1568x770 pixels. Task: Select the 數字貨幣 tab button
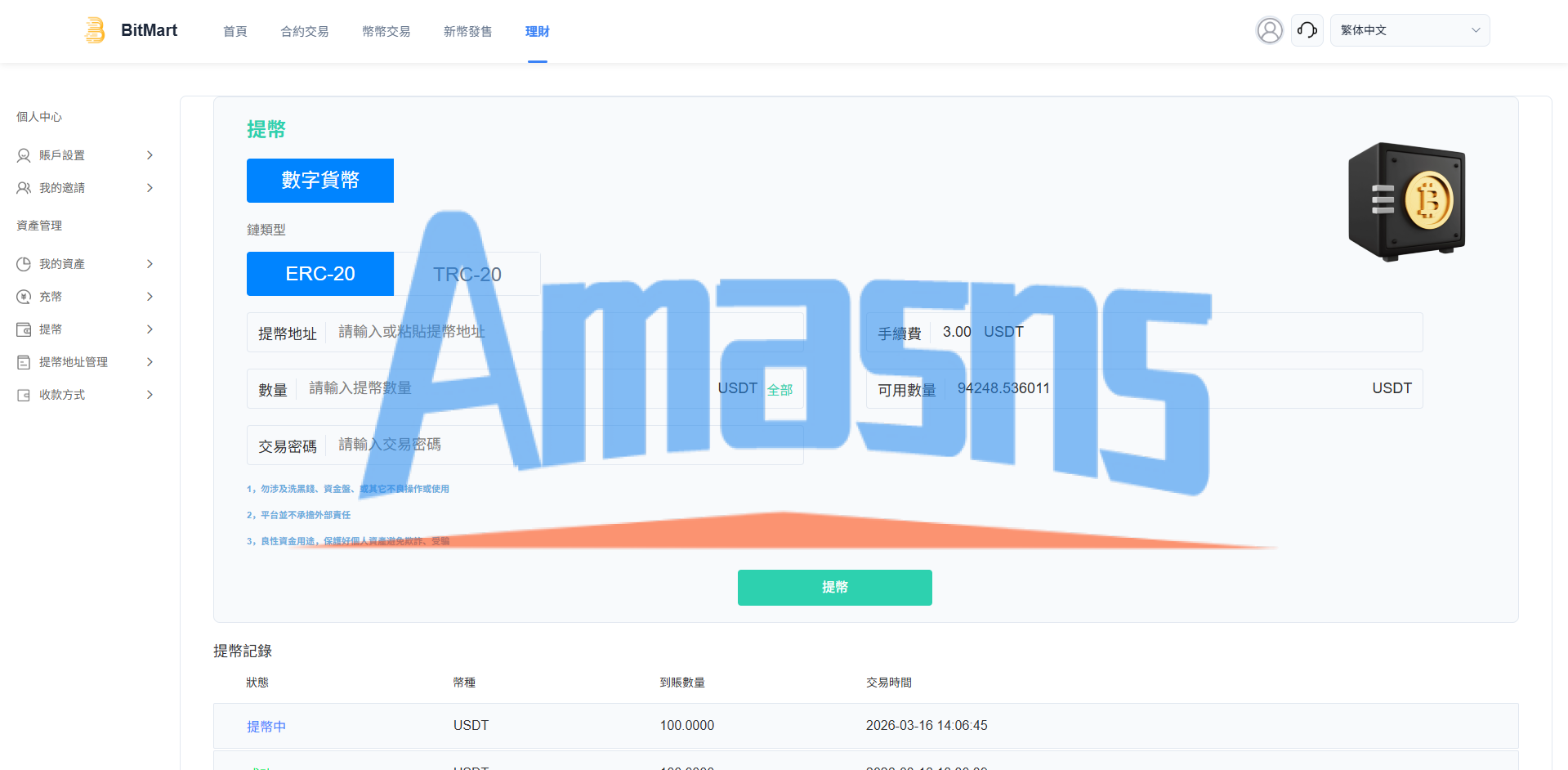click(320, 181)
